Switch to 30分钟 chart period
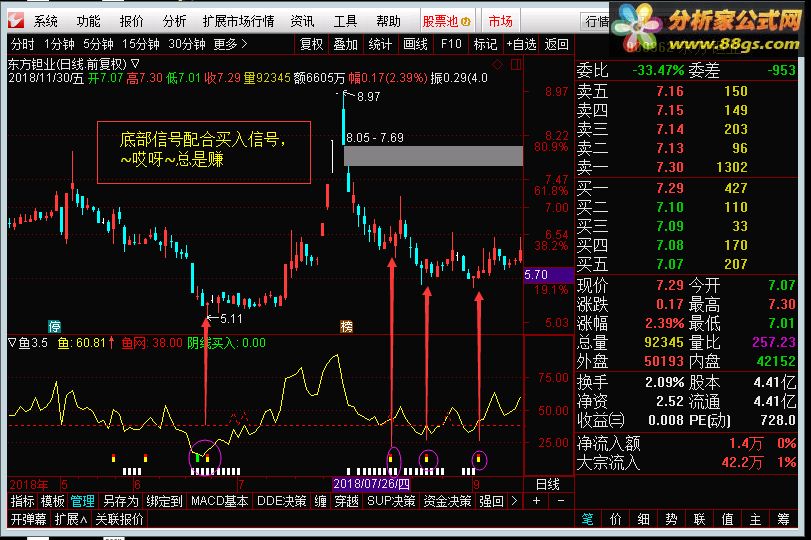 187,44
